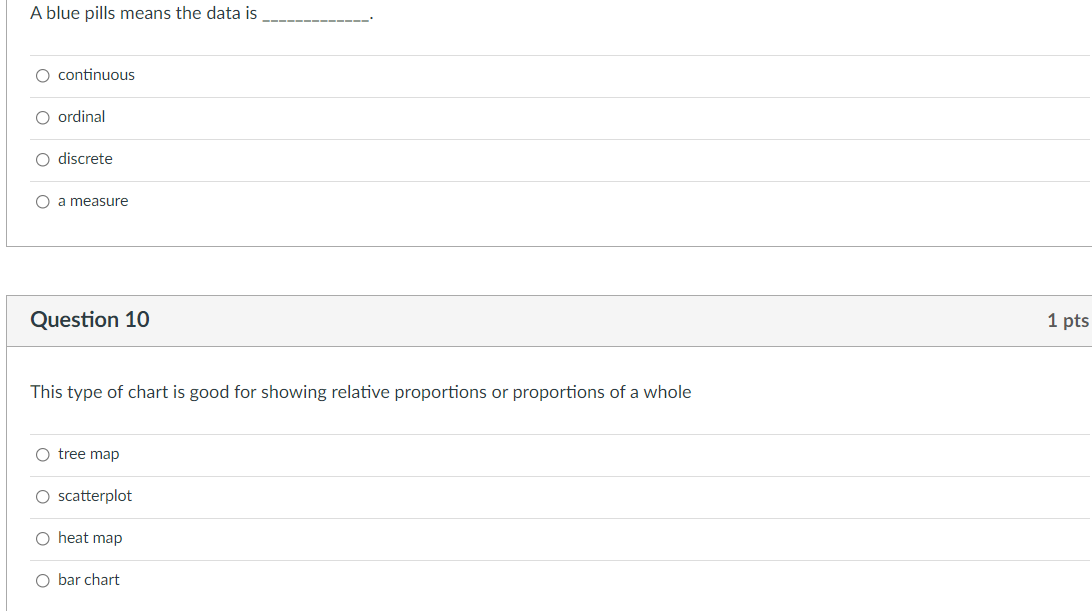
Task: Click the 'discrete' answer label text
Action: tap(85, 159)
